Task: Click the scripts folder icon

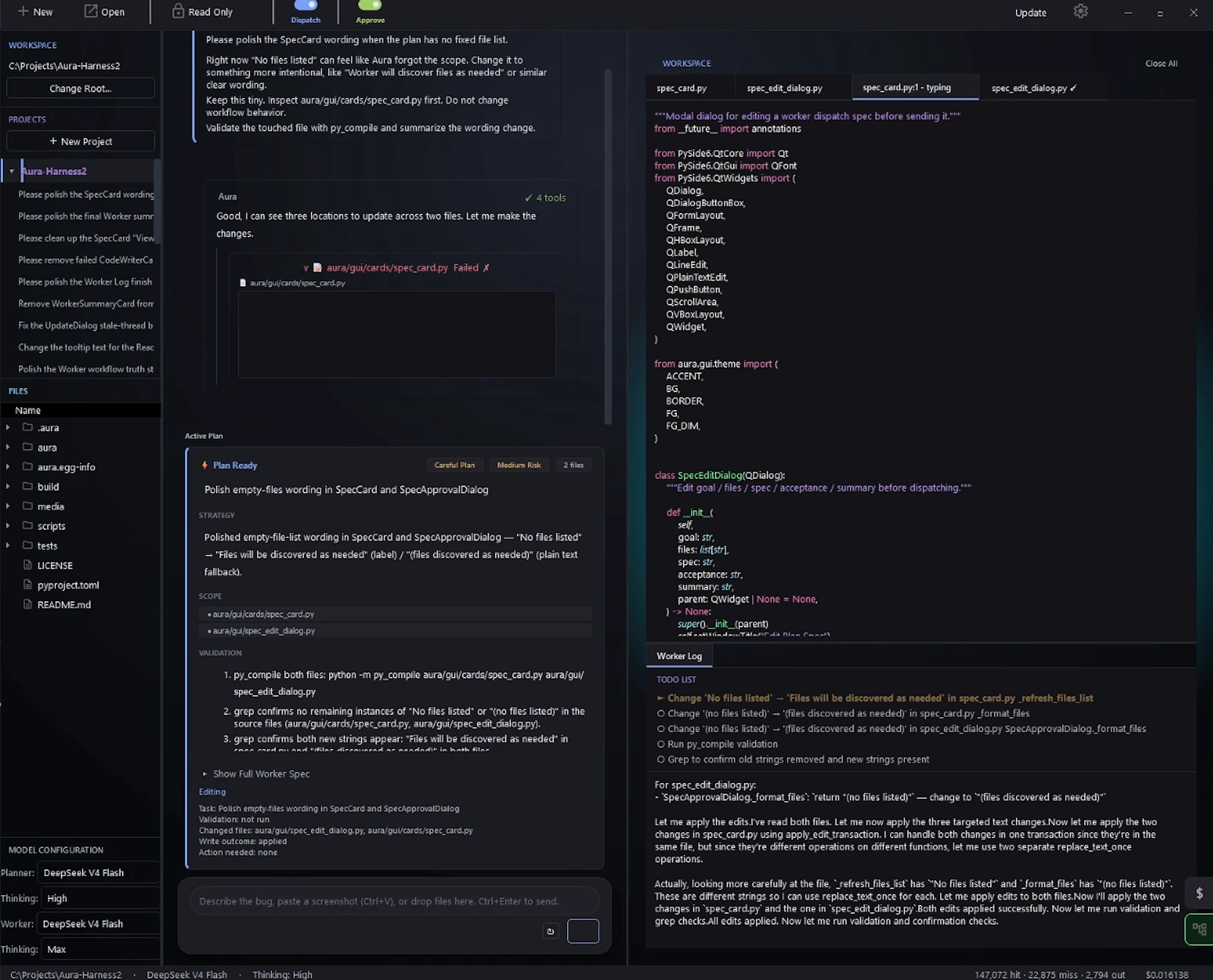Action: [28, 526]
